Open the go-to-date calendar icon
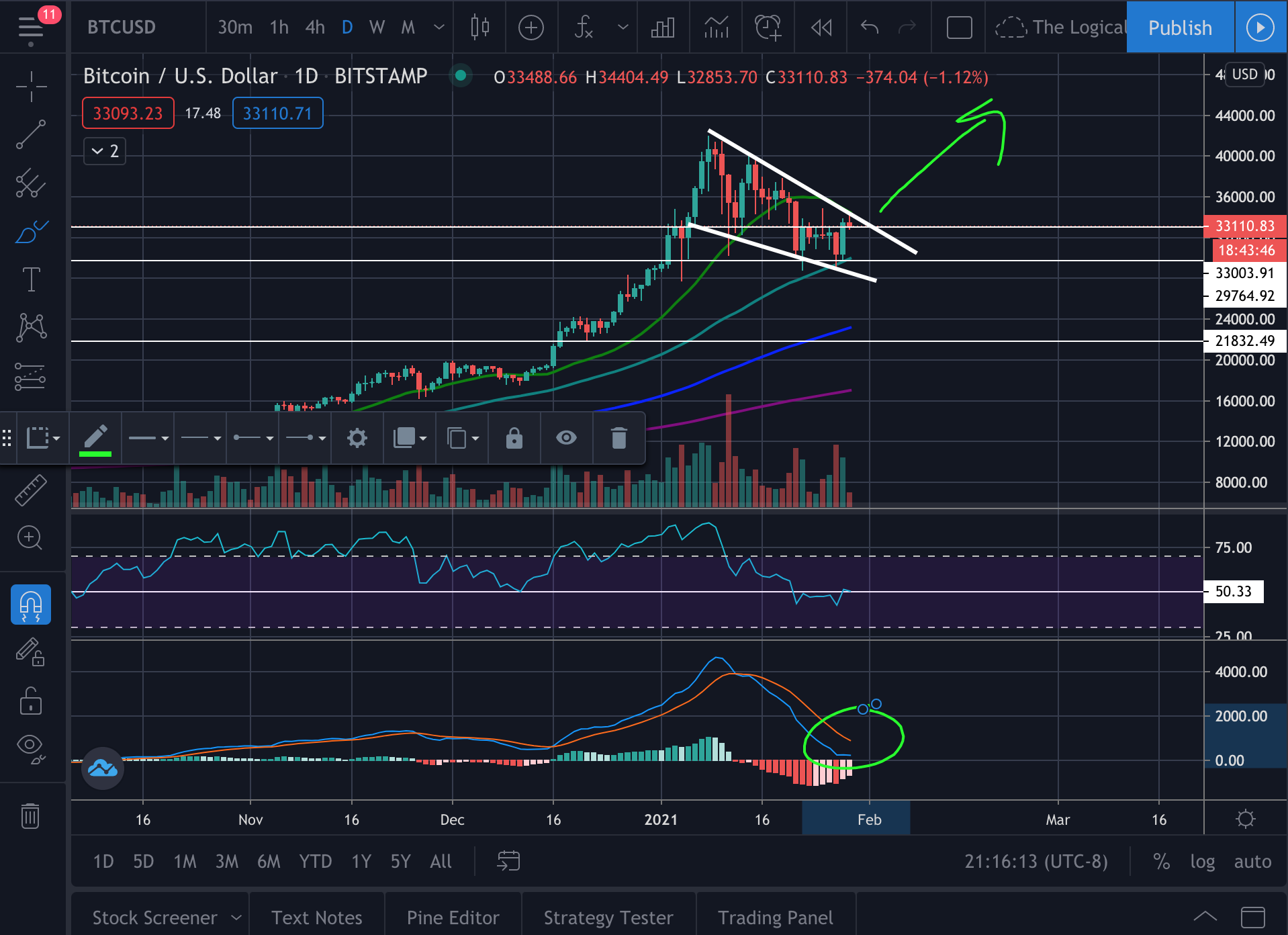The width and height of the screenshot is (1288, 935). pos(508,861)
